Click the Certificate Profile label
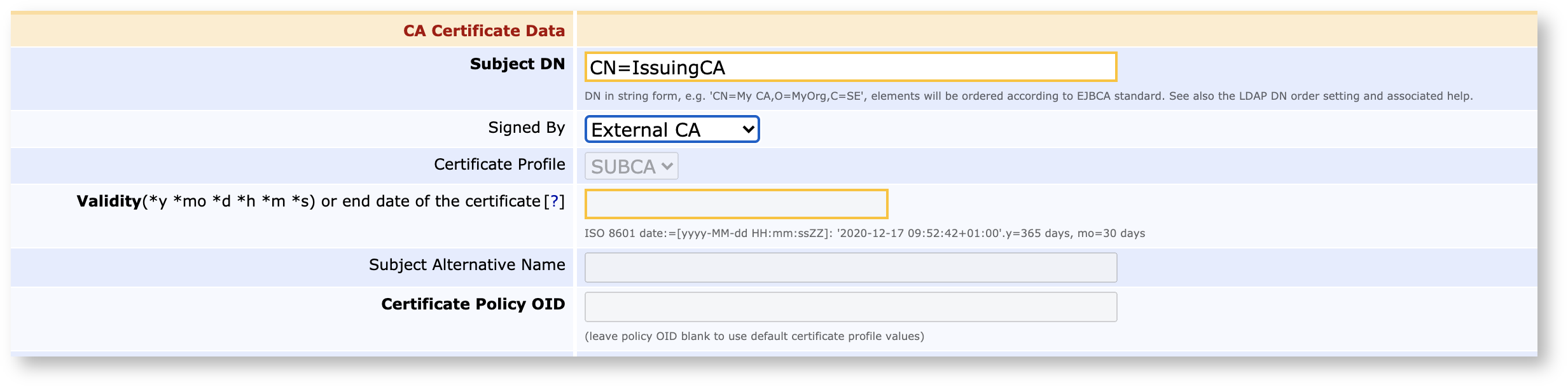1568x387 pixels. (x=499, y=165)
